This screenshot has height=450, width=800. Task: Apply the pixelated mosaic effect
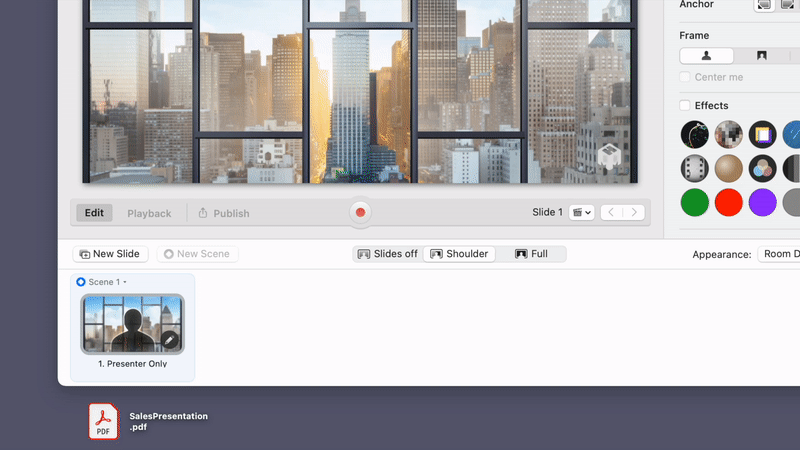tap(729, 135)
